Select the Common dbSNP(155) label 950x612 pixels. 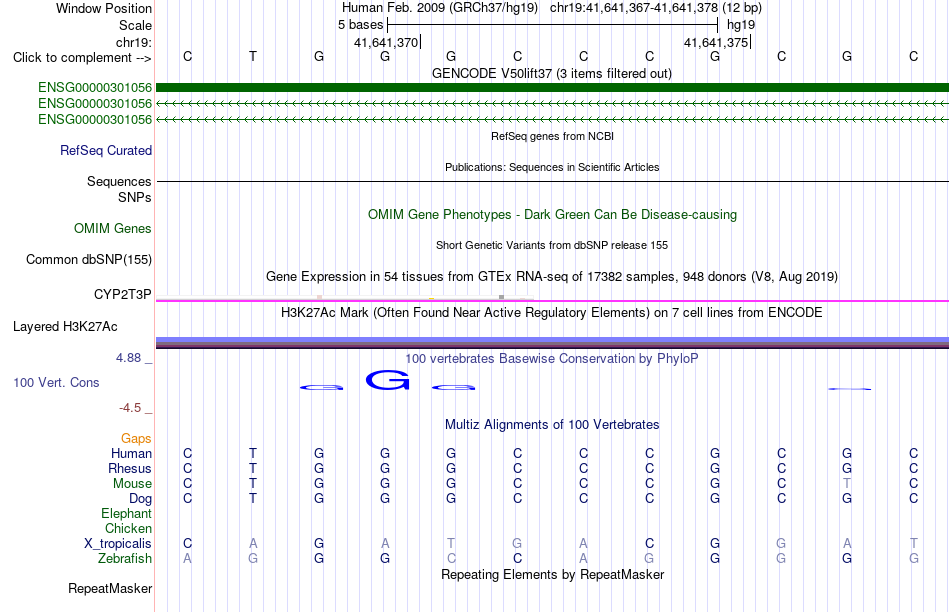coord(89,259)
